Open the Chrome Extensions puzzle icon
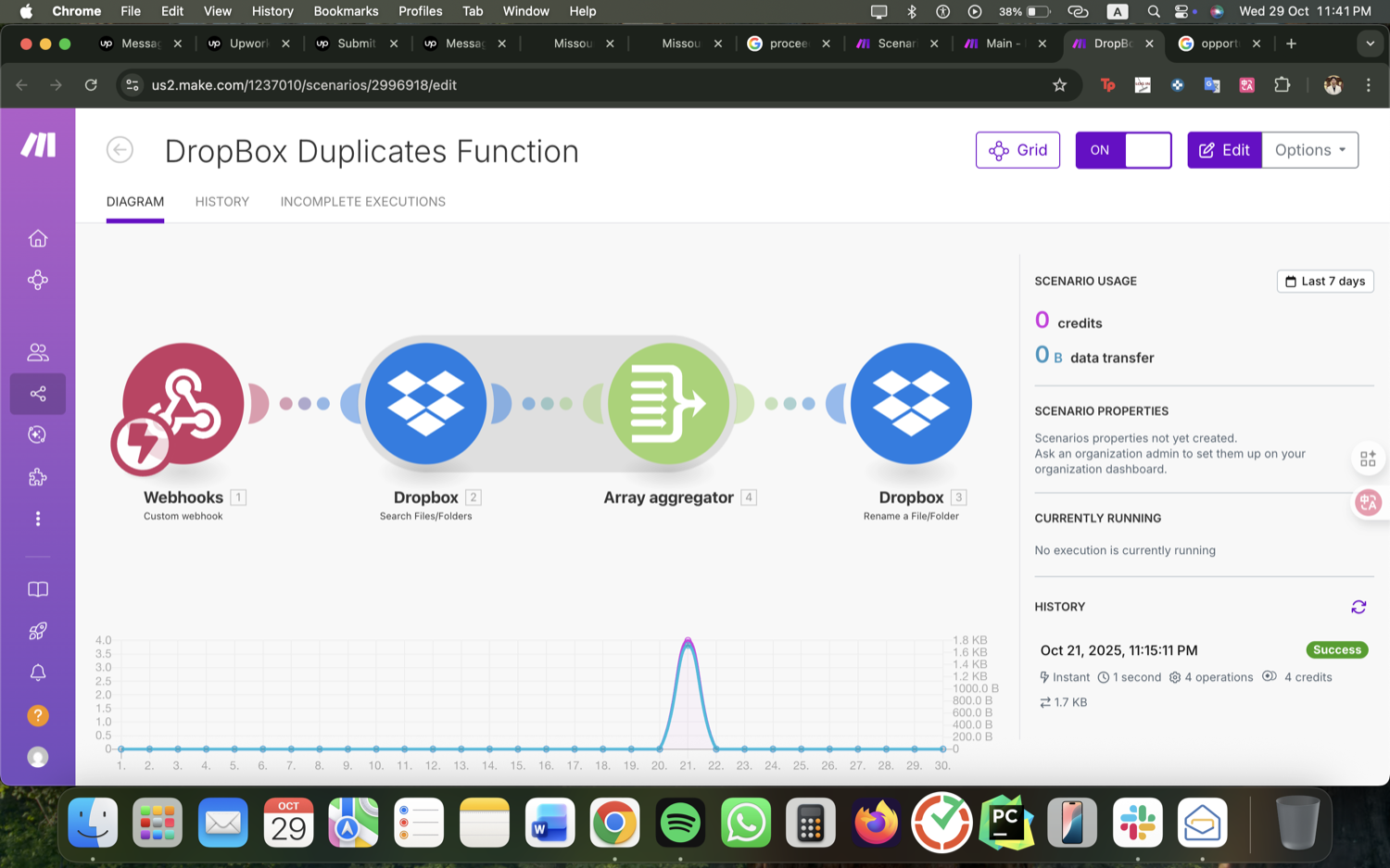1390x868 pixels. click(1282, 85)
